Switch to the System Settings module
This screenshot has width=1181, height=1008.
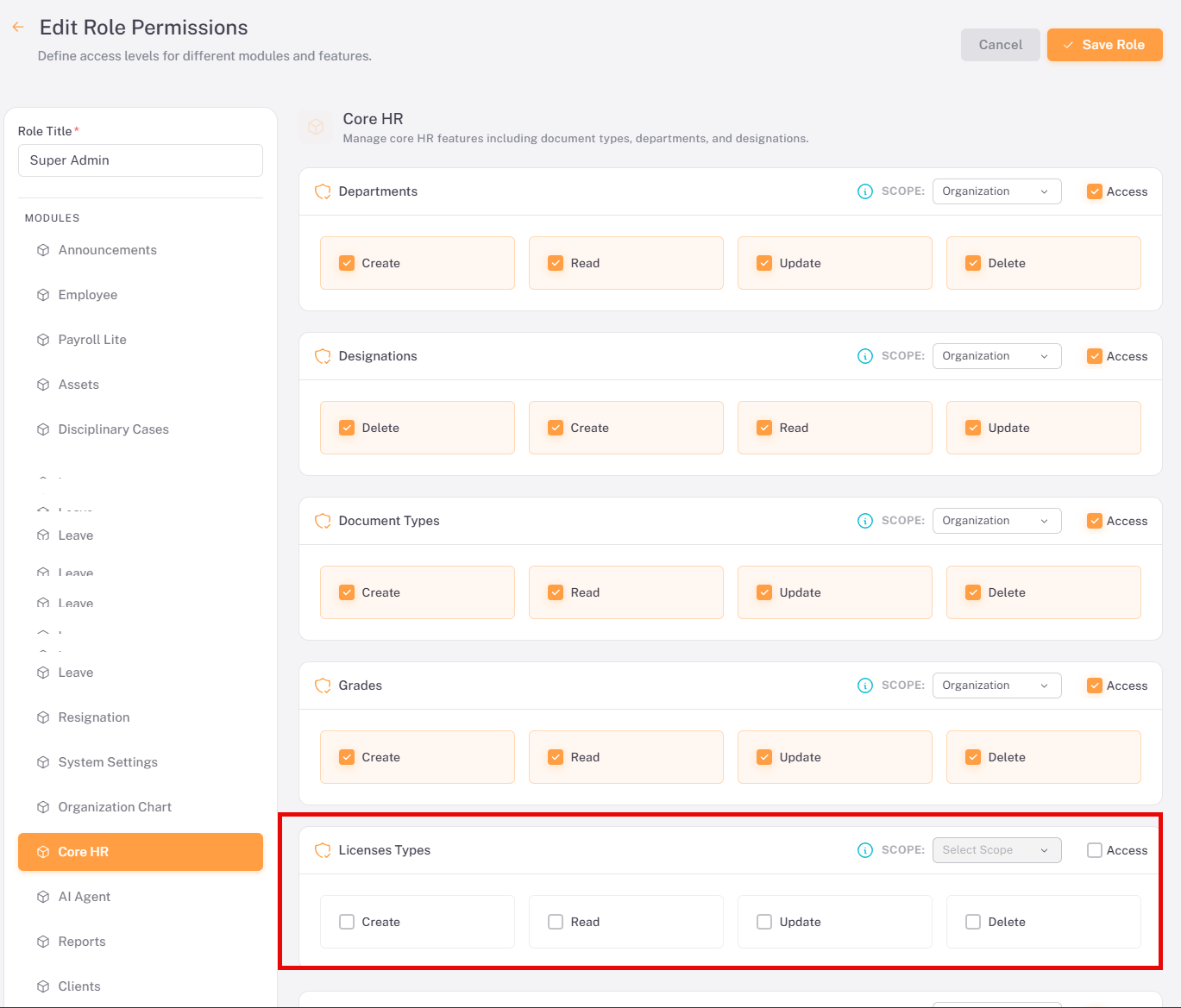pyautogui.click(x=140, y=762)
